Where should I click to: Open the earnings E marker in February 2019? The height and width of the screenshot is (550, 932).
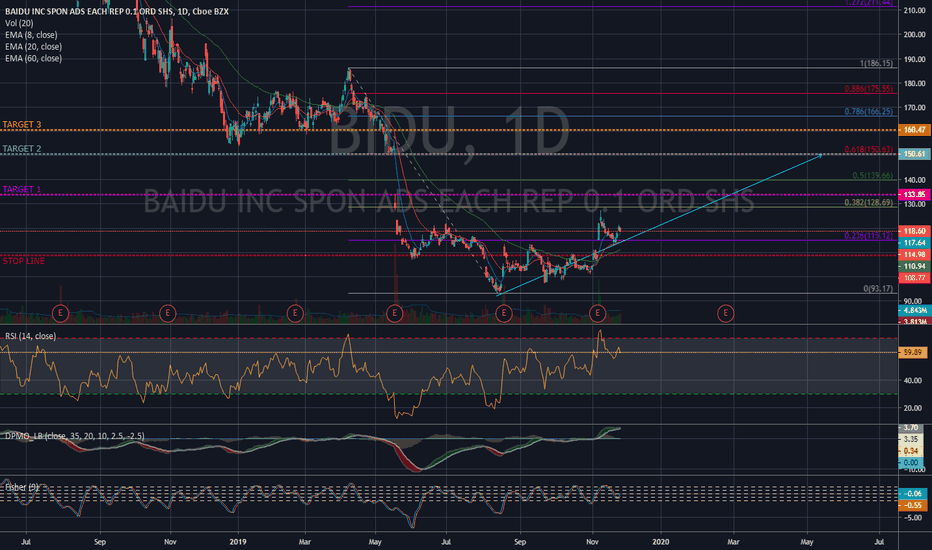pyautogui.click(x=295, y=313)
